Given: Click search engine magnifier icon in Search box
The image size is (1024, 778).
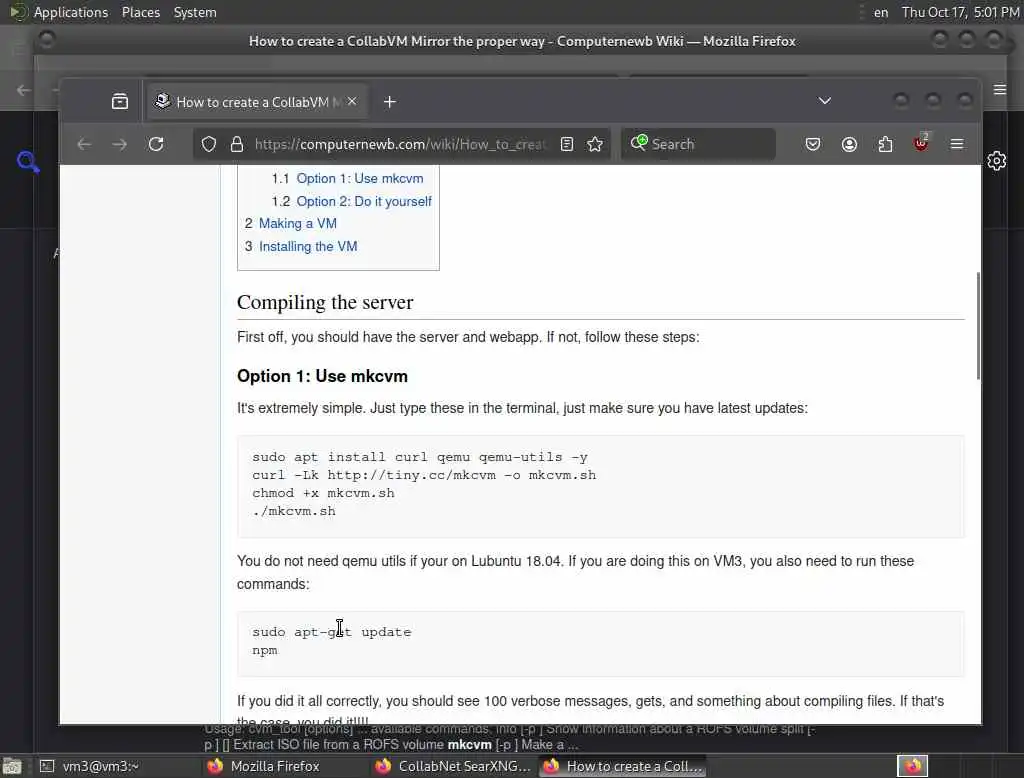Looking at the screenshot, I should point(639,142).
